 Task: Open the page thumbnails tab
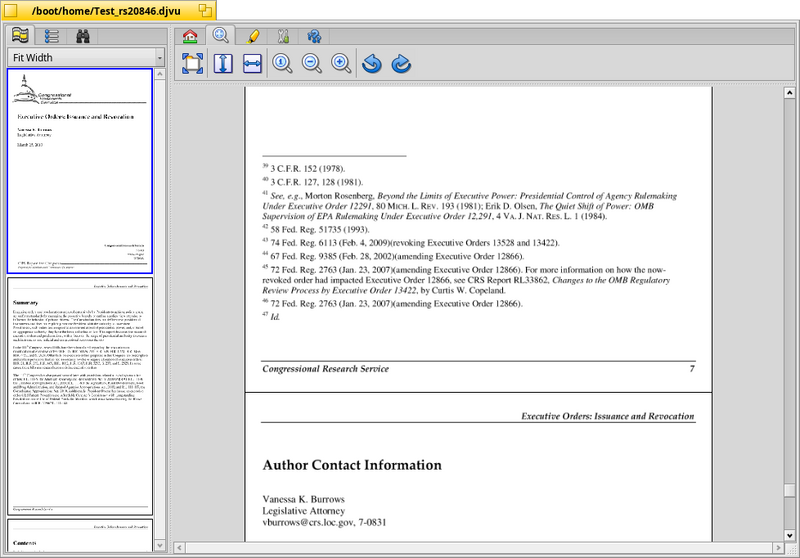tap(20, 36)
